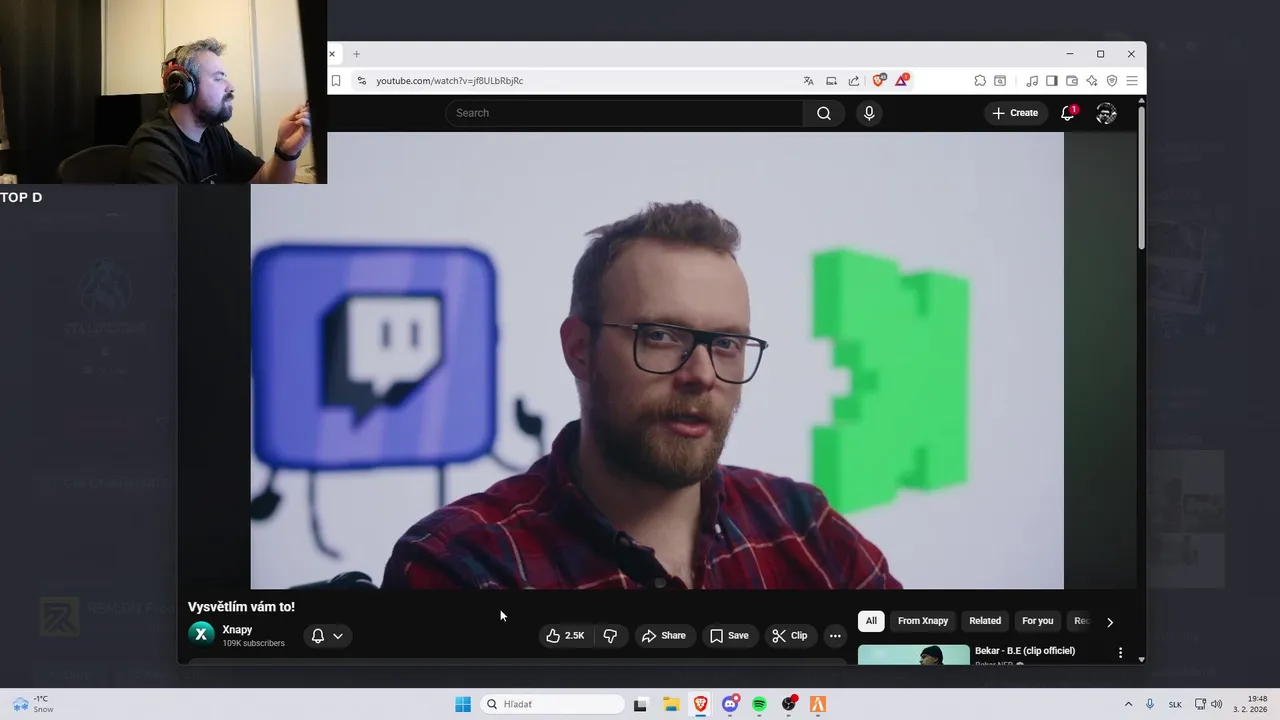Screen dimensions: 1280x720
Task: Click the taskbar Hľadať search box
Action: [x=553, y=704]
